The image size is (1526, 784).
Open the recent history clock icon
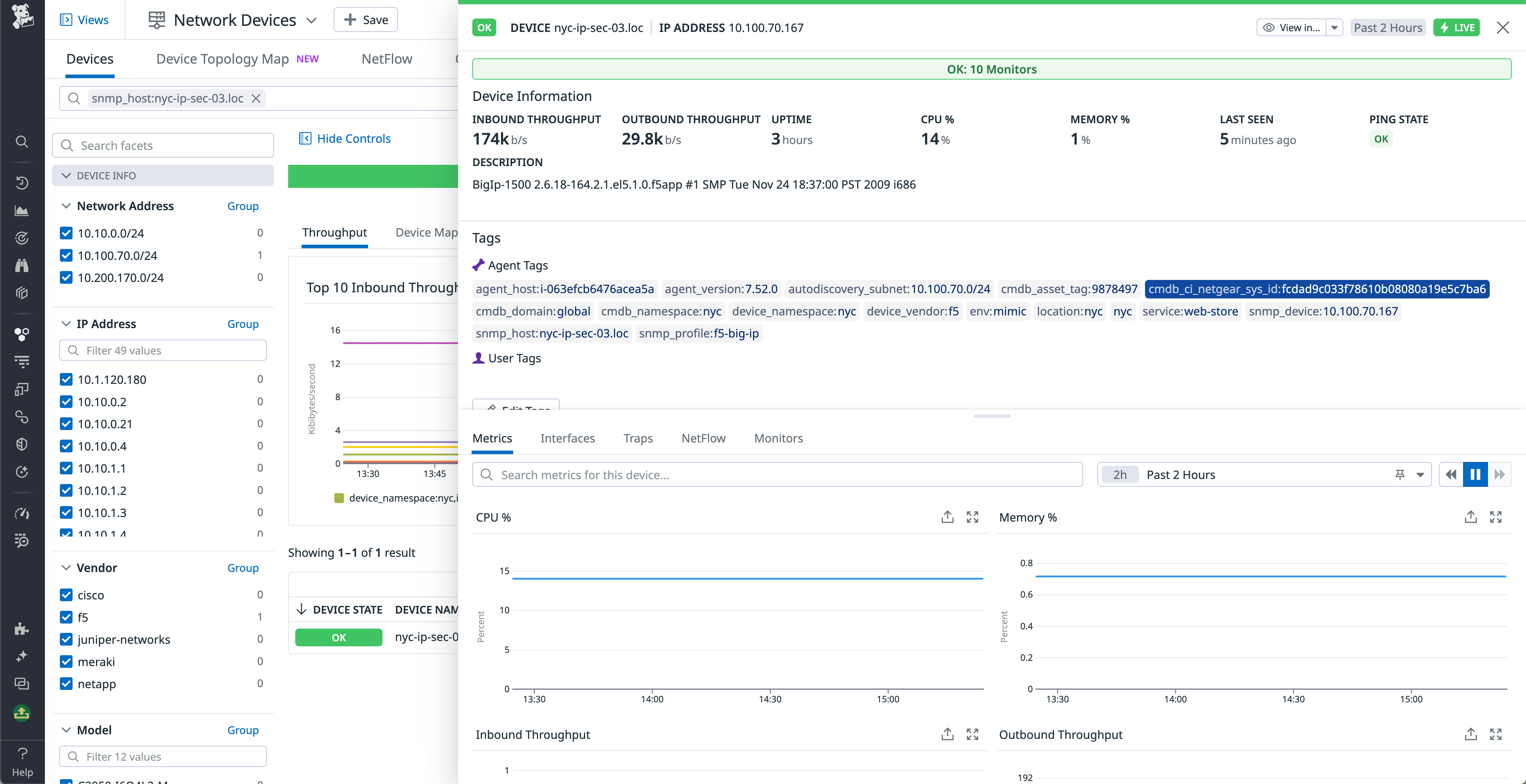[22, 183]
